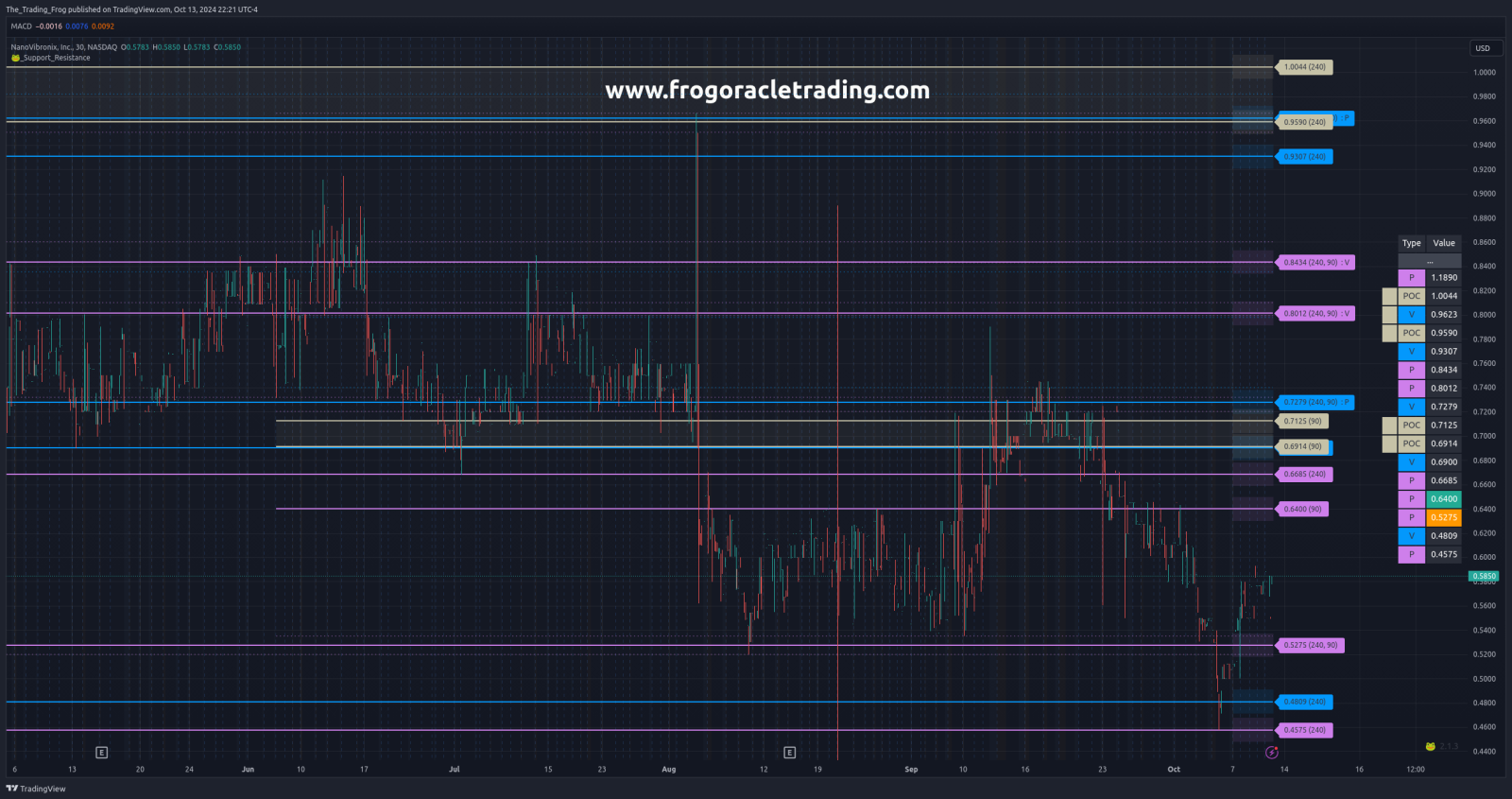Click the Oct label on the time axis
1512x799 pixels.
pyautogui.click(x=1174, y=770)
